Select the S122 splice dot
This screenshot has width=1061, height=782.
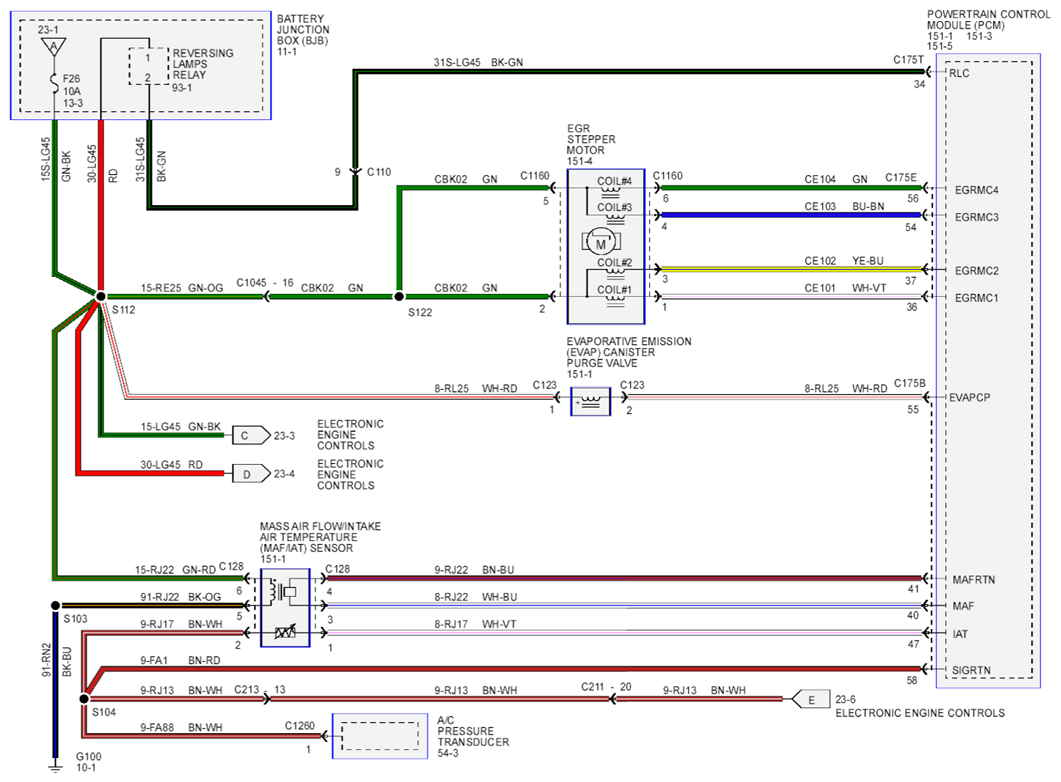tap(399, 296)
